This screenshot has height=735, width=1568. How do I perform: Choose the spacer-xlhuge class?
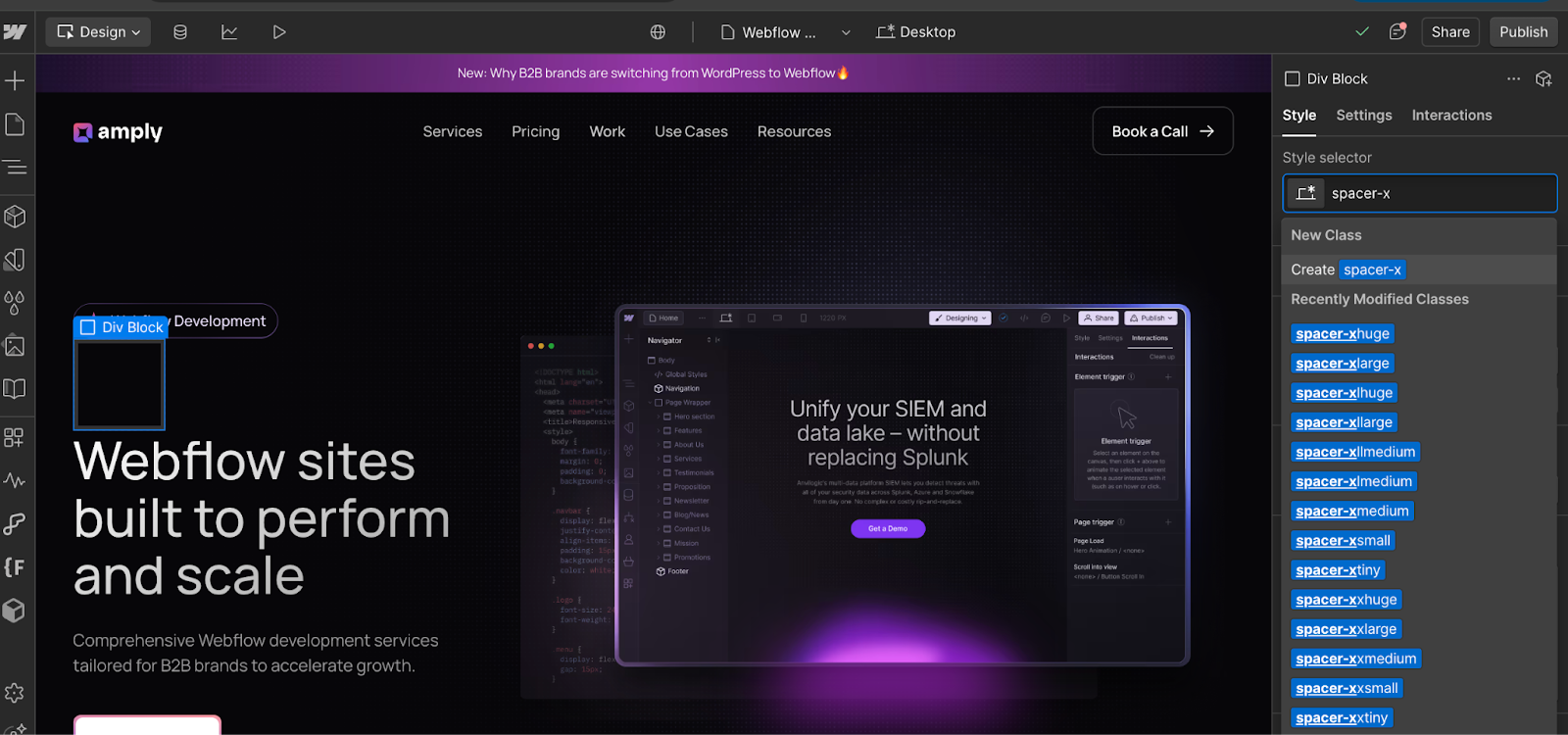tap(1344, 393)
